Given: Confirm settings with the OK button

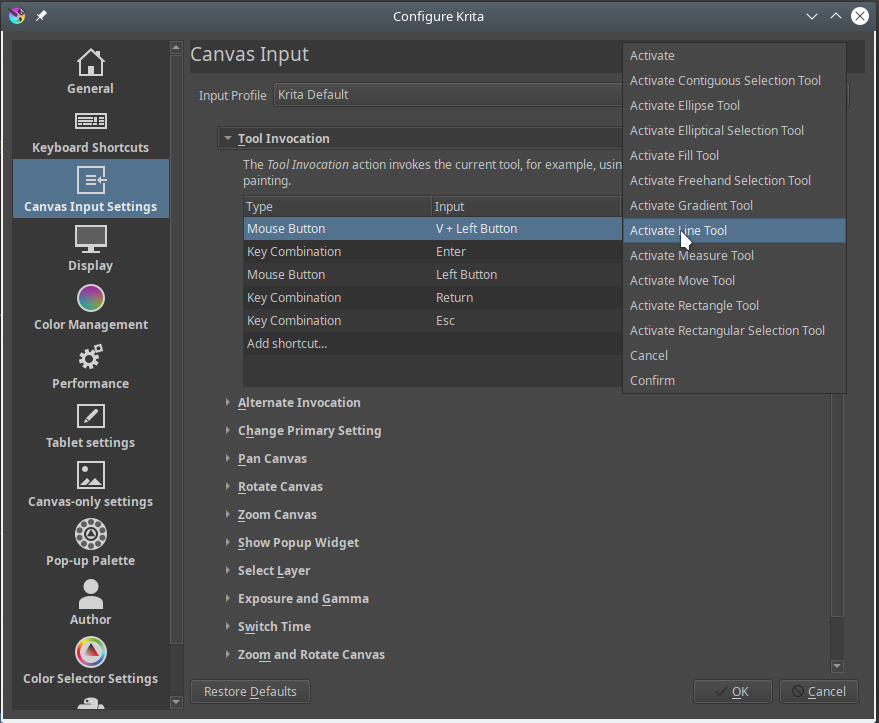Looking at the screenshot, I should (732, 692).
